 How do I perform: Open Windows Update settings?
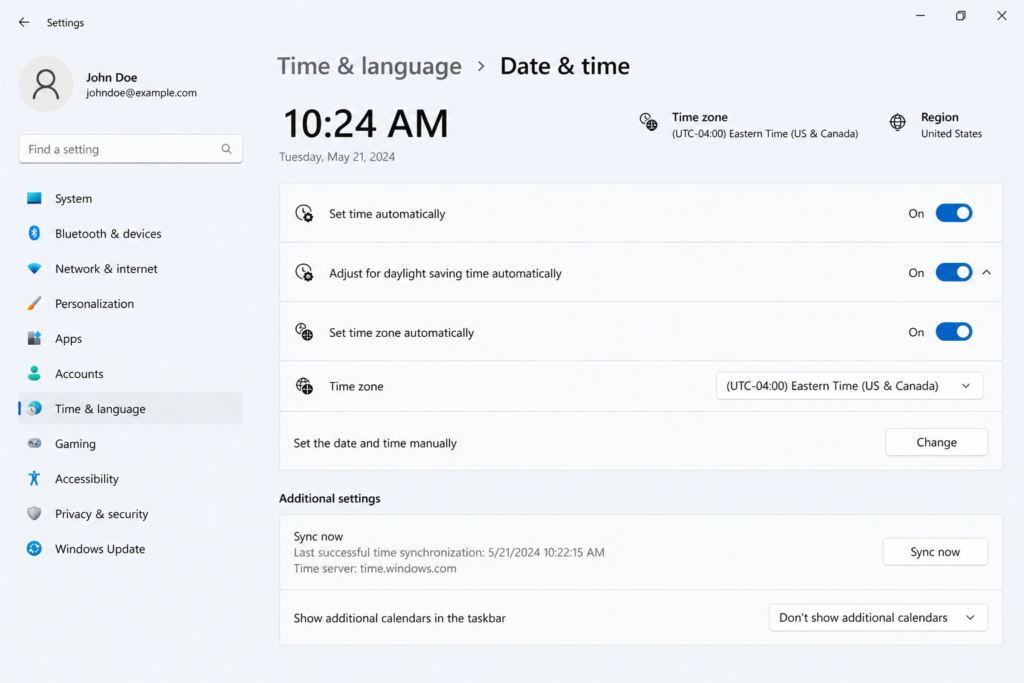[131, 548]
